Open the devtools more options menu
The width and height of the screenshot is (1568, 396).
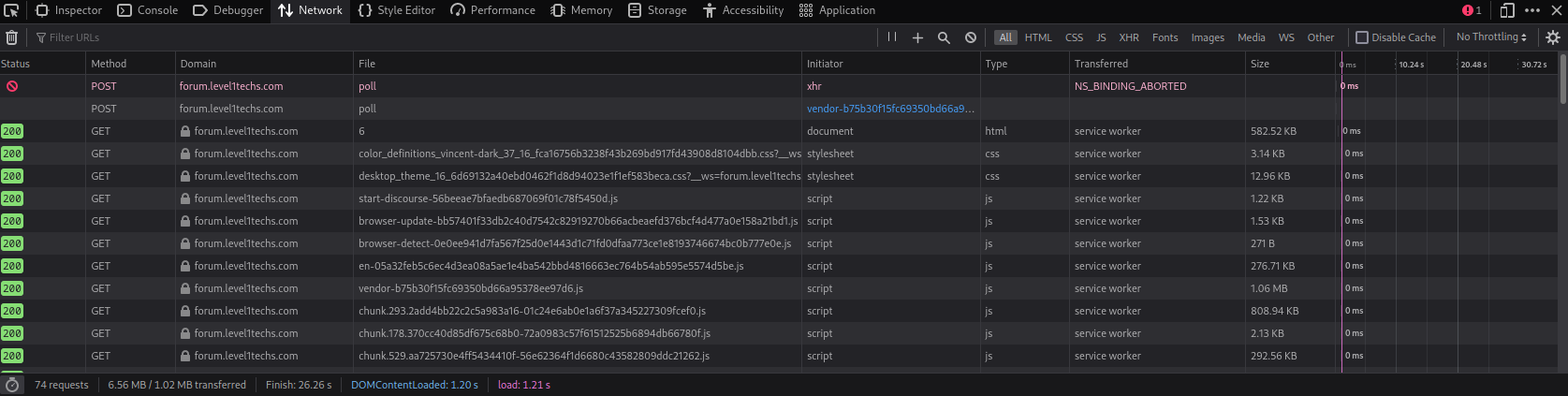[1532, 10]
